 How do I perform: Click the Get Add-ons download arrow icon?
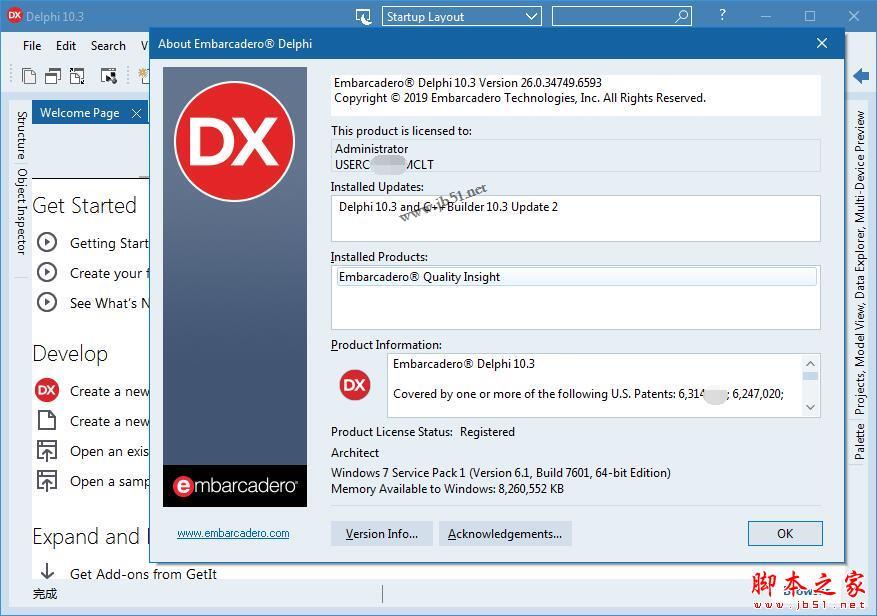[x=48, y=571]
